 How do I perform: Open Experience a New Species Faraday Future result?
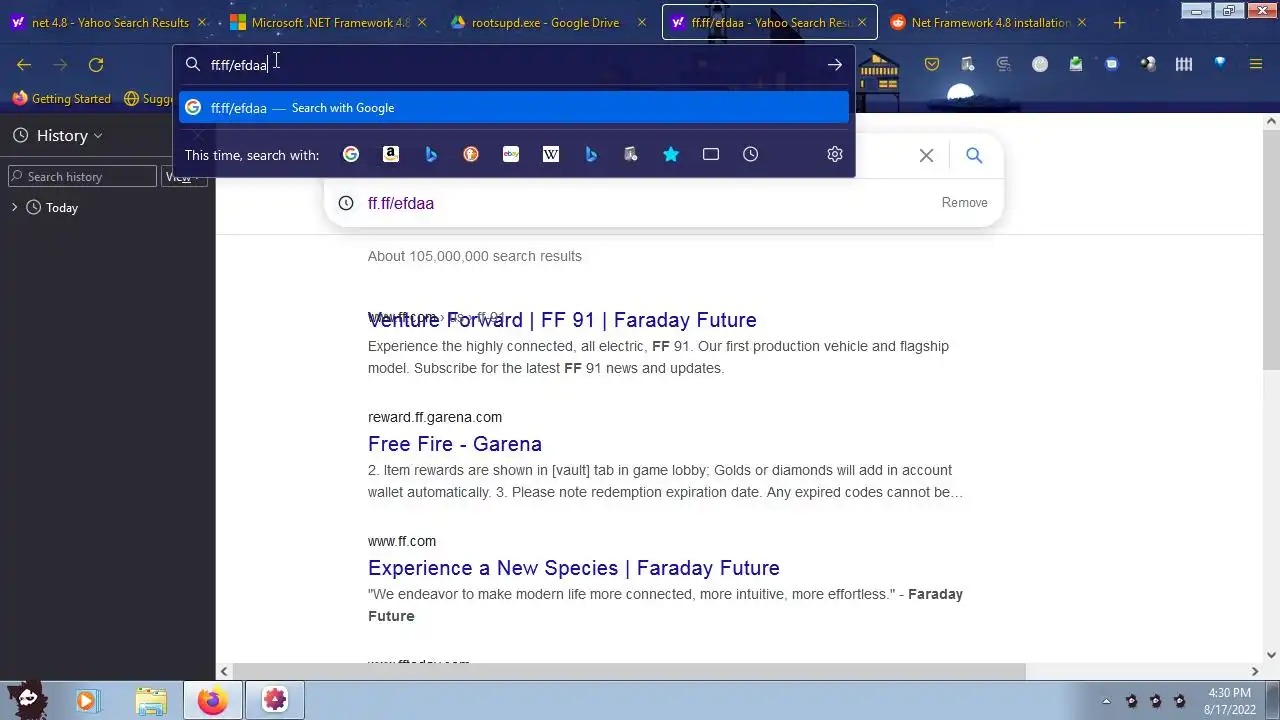tap(574, 568)
